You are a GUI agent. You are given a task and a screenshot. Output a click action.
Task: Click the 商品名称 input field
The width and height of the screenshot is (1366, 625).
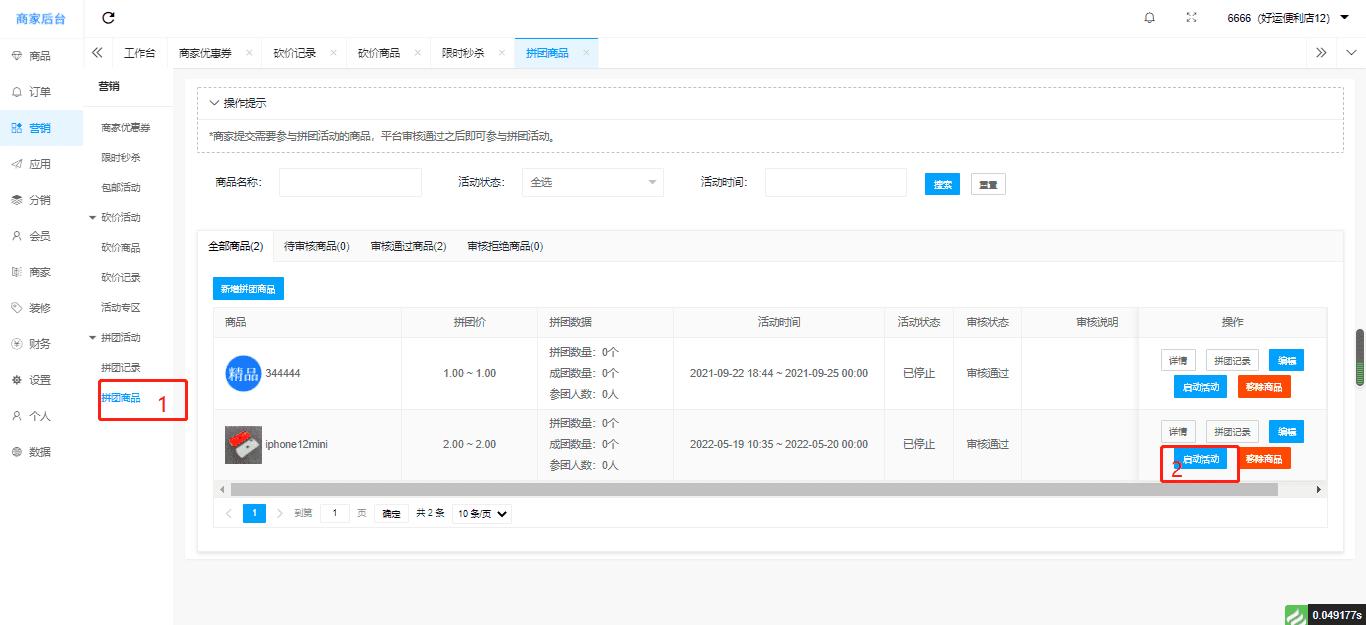(x=350, y=183)
